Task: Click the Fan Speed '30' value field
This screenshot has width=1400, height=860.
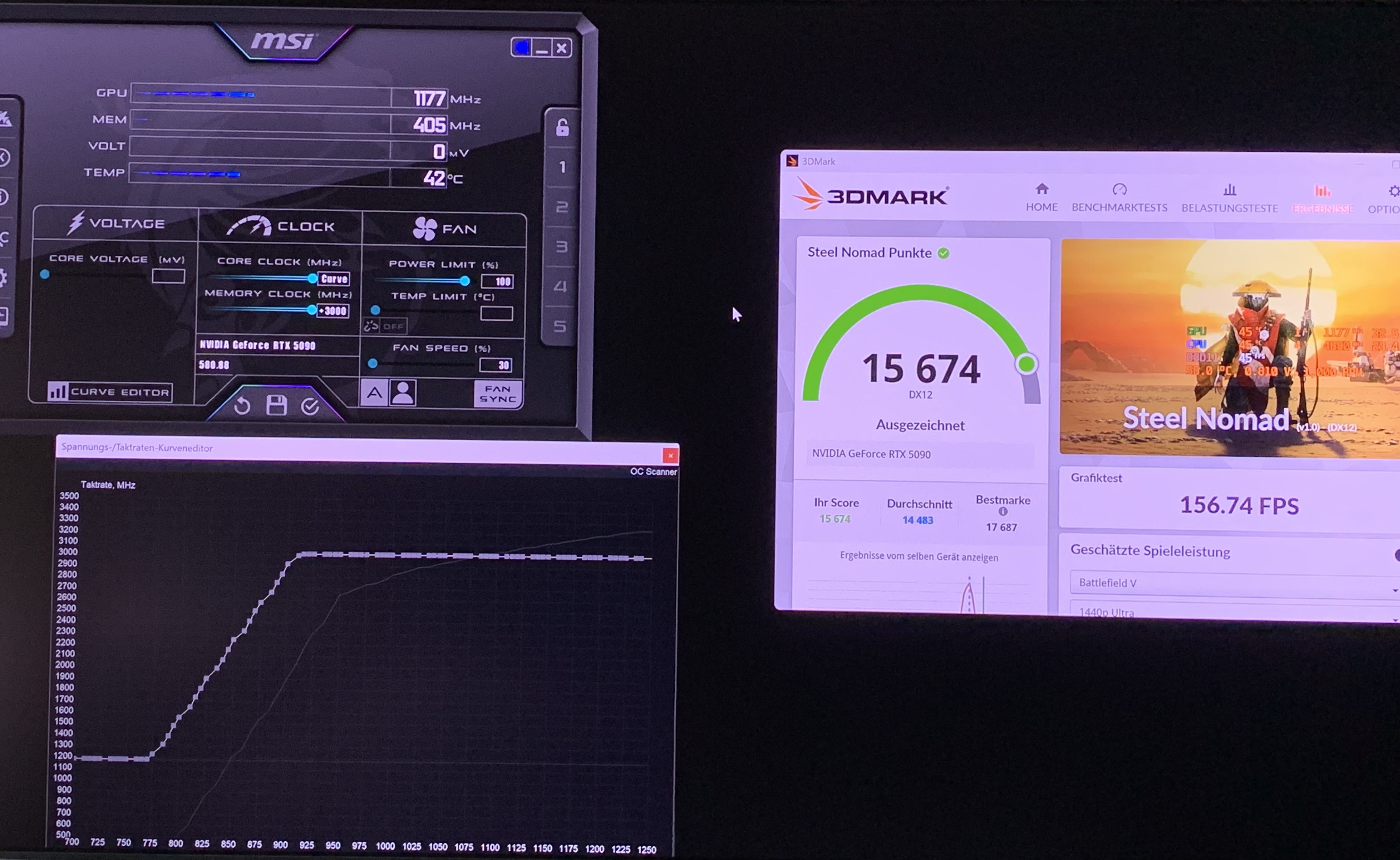Action: tap(496, 365)
